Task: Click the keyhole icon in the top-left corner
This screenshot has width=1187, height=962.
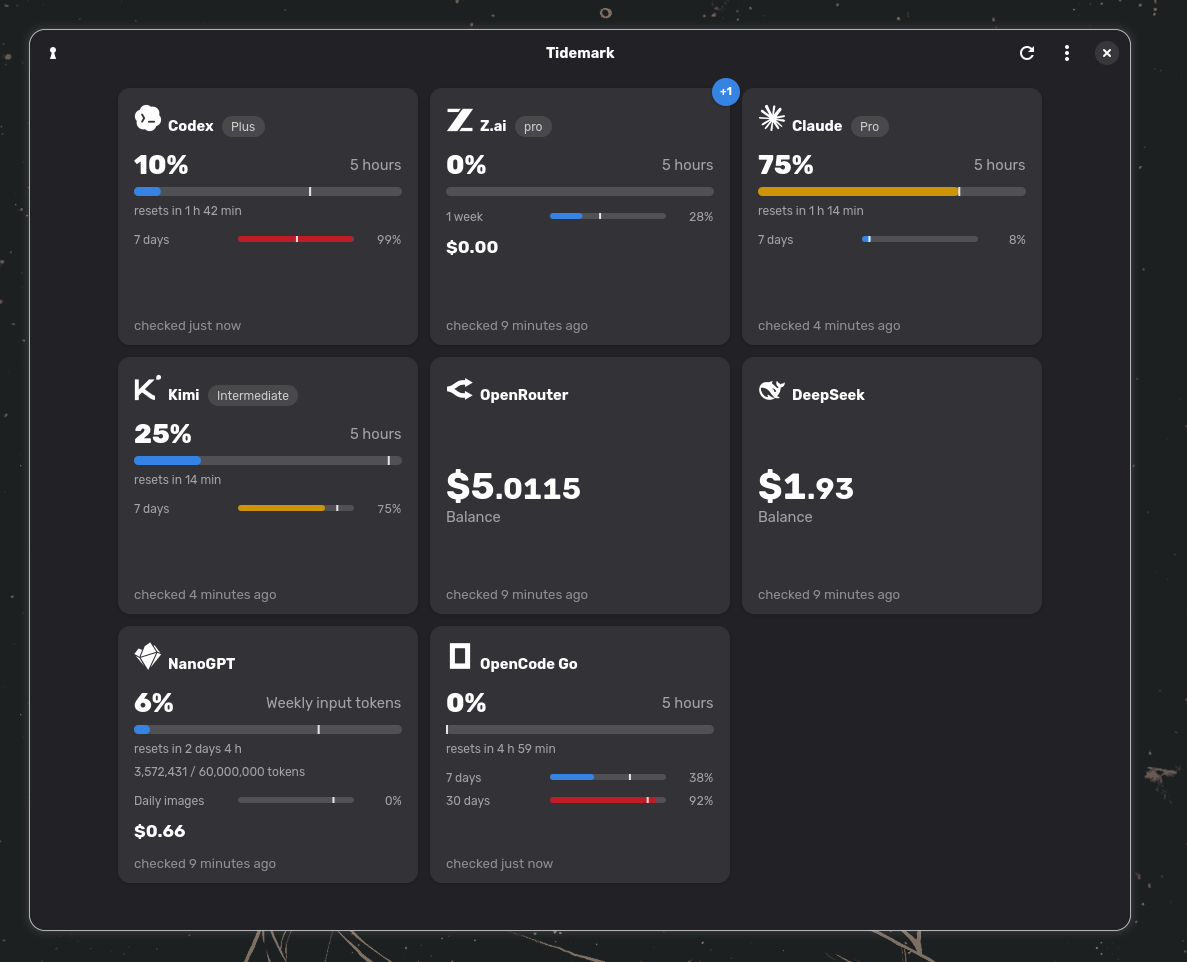Action: pos(53,53)
